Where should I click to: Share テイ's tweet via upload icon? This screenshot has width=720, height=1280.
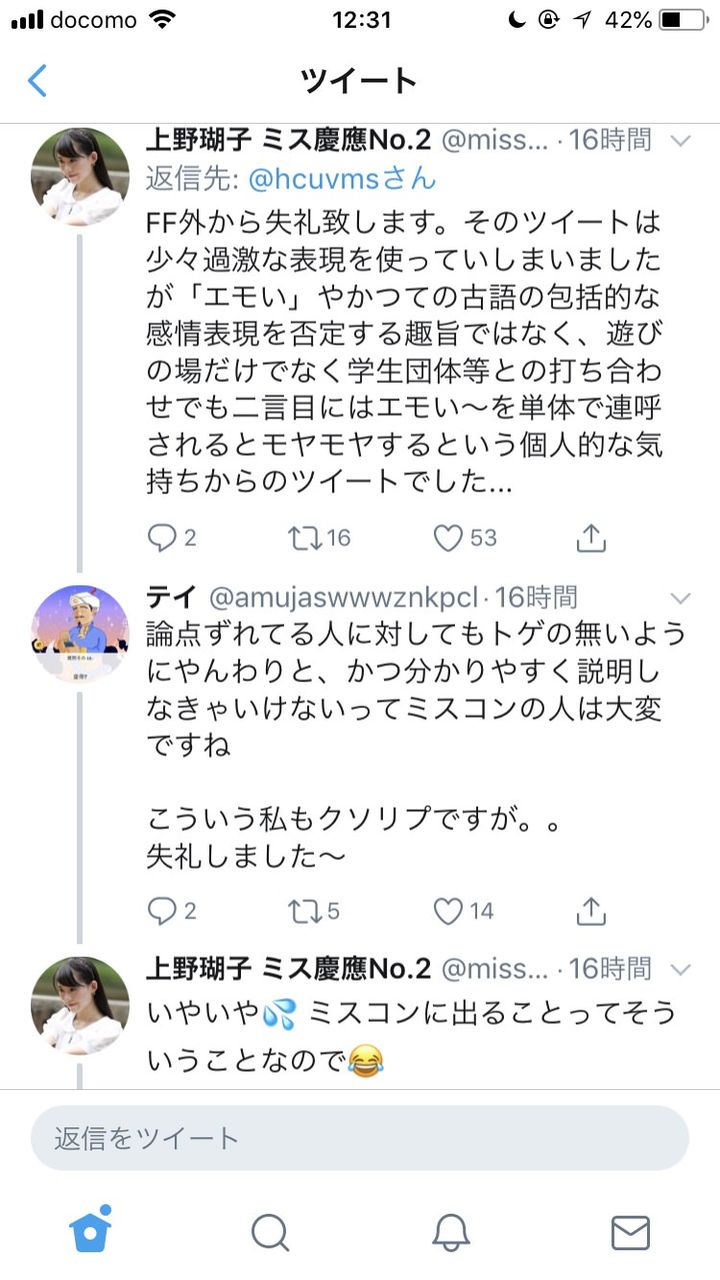pos(592,911)
